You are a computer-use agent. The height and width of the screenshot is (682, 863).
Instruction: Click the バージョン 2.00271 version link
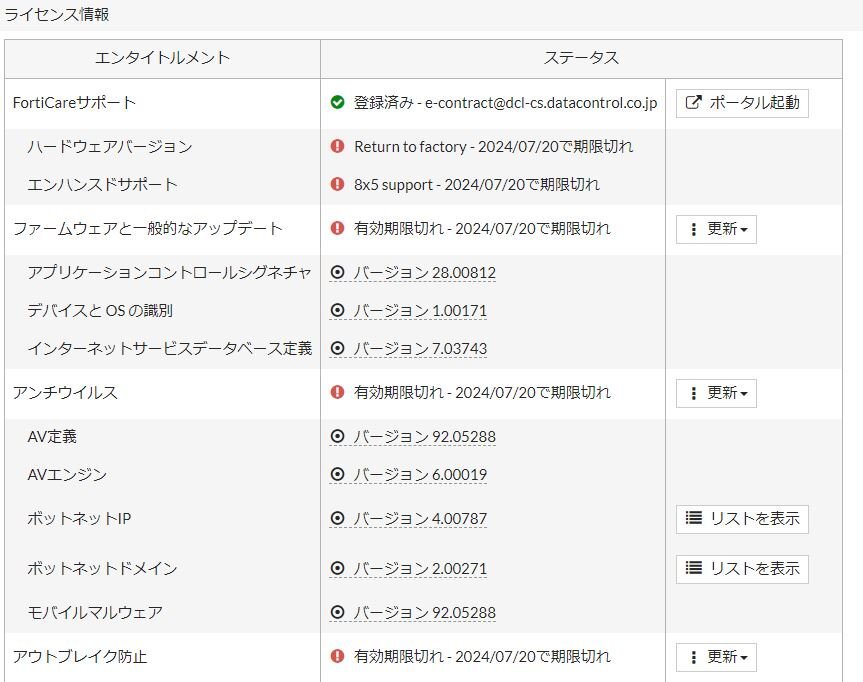tap(420, 569)
